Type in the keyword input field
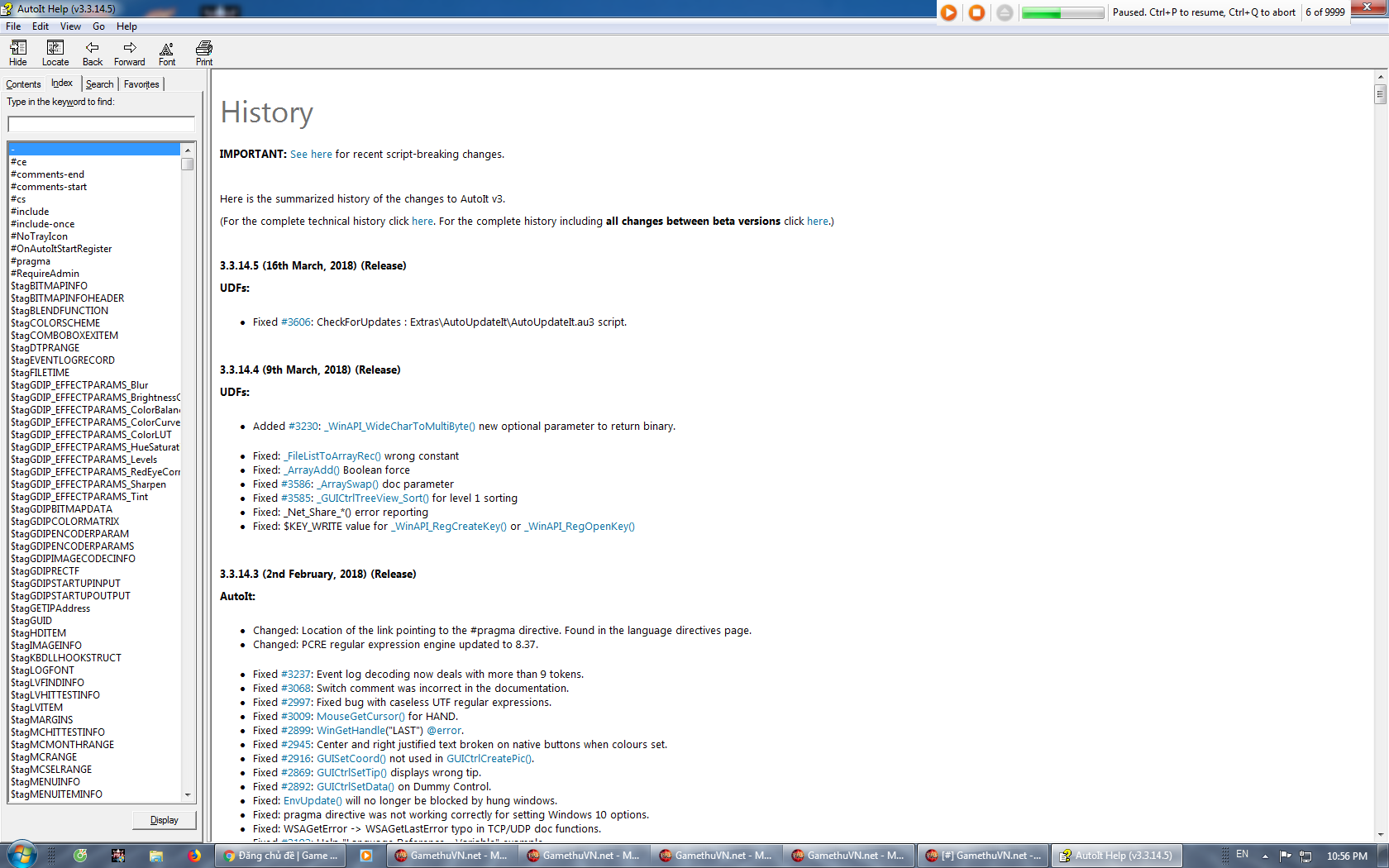 101,124
